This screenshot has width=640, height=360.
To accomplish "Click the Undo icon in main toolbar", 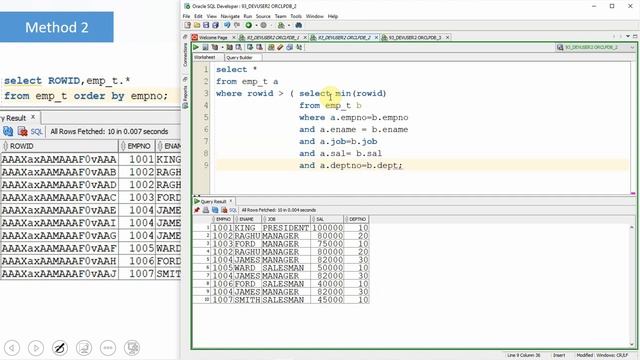I will (227, 25).
